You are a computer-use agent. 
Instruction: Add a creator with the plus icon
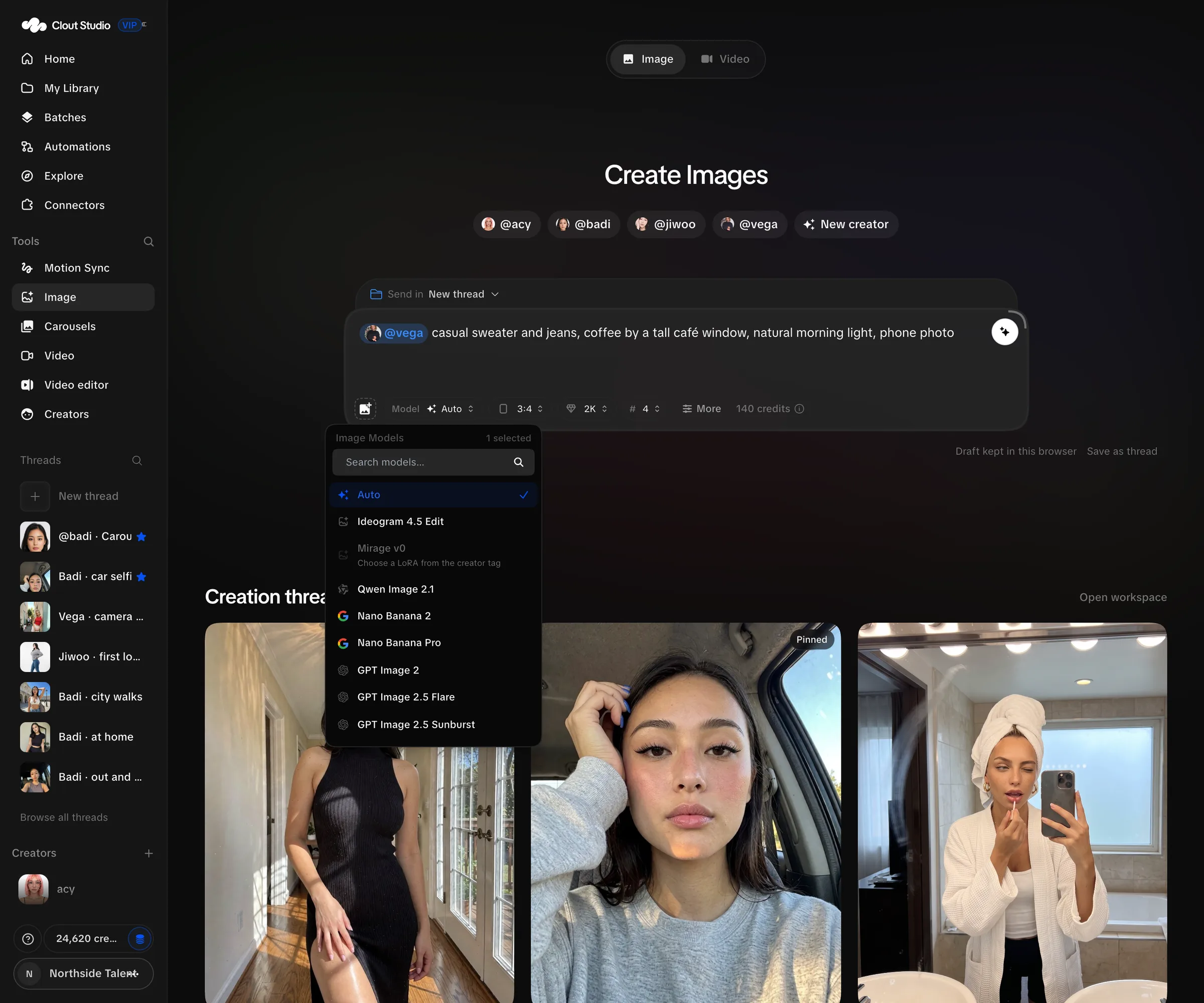point(148,854)
